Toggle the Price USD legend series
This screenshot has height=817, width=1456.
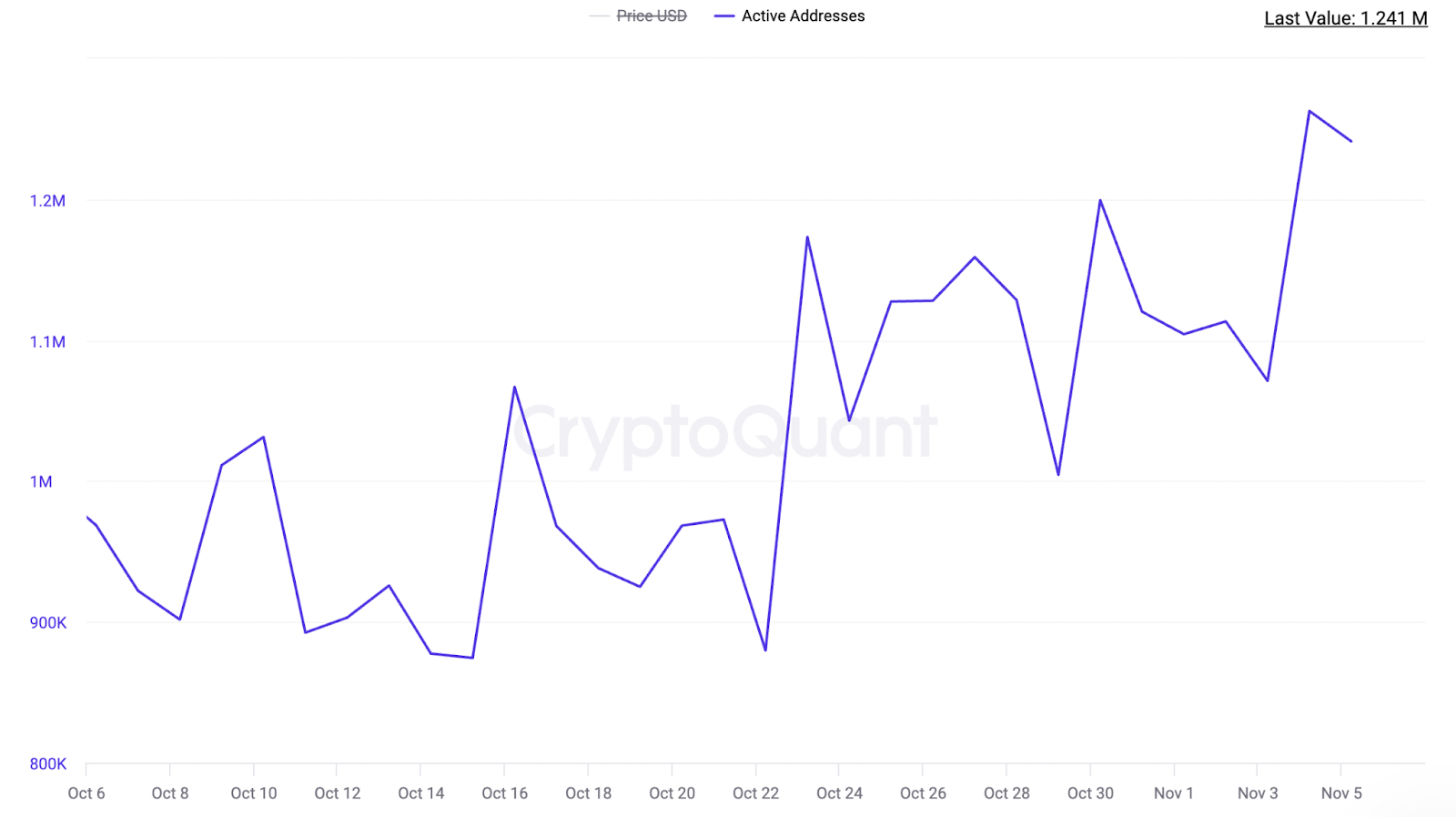pyautogui.click(x=652, y=15)
